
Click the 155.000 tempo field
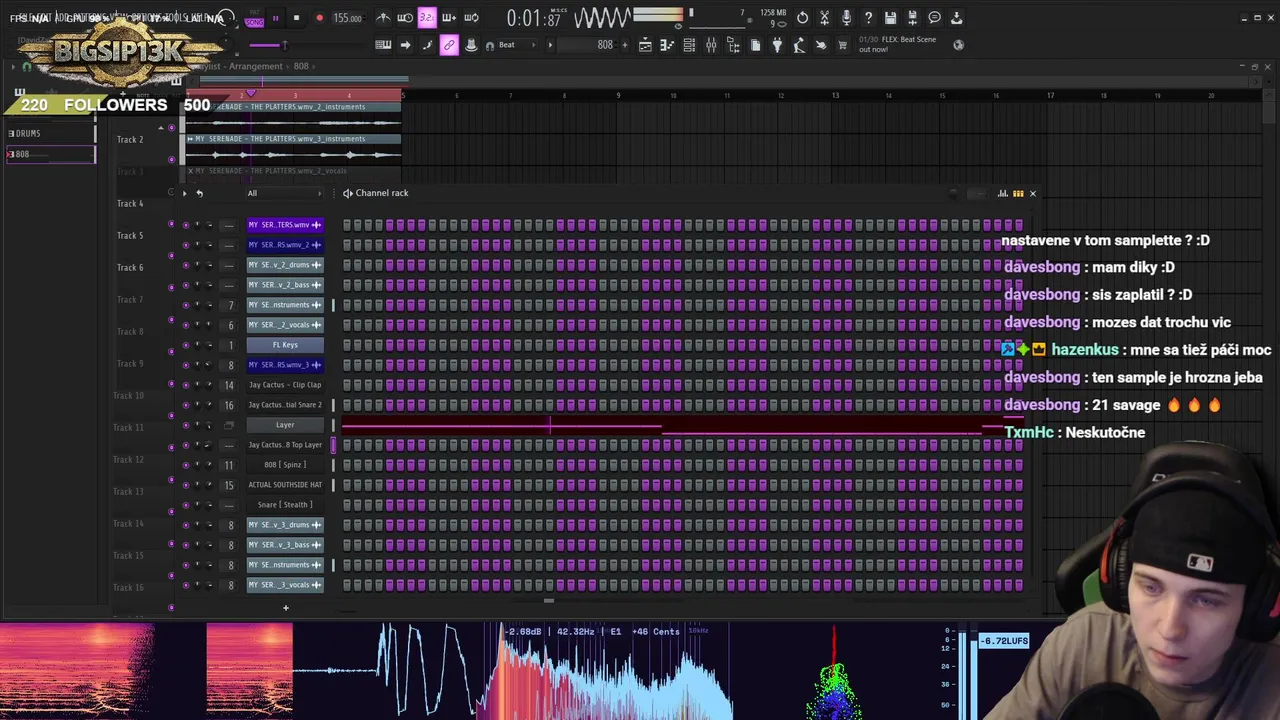point(347,18)
